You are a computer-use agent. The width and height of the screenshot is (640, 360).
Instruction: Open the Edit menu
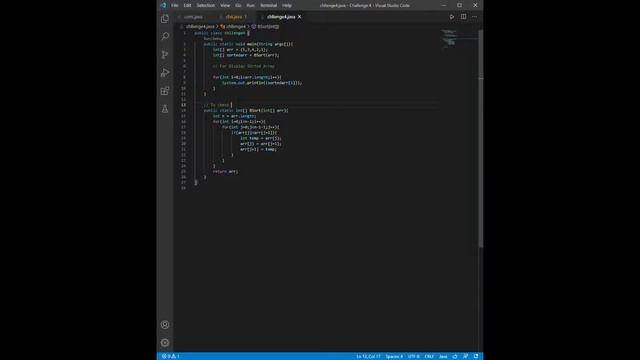coord(187,5)
